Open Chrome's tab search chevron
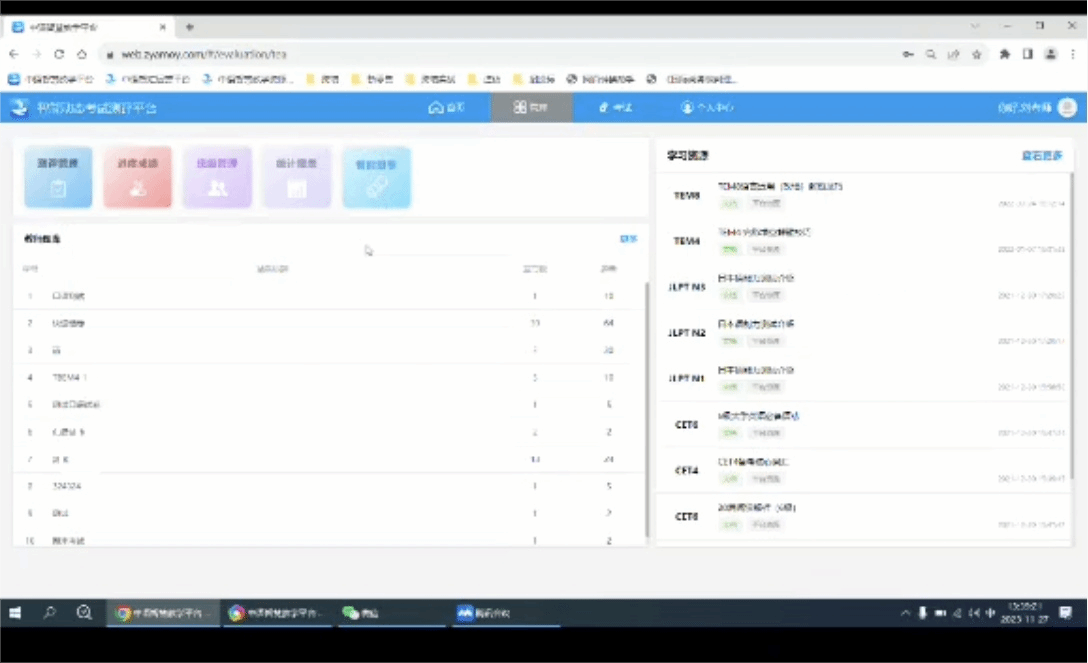The height and width of the screenshot is (663, 1088). click(x=976, y=26)
